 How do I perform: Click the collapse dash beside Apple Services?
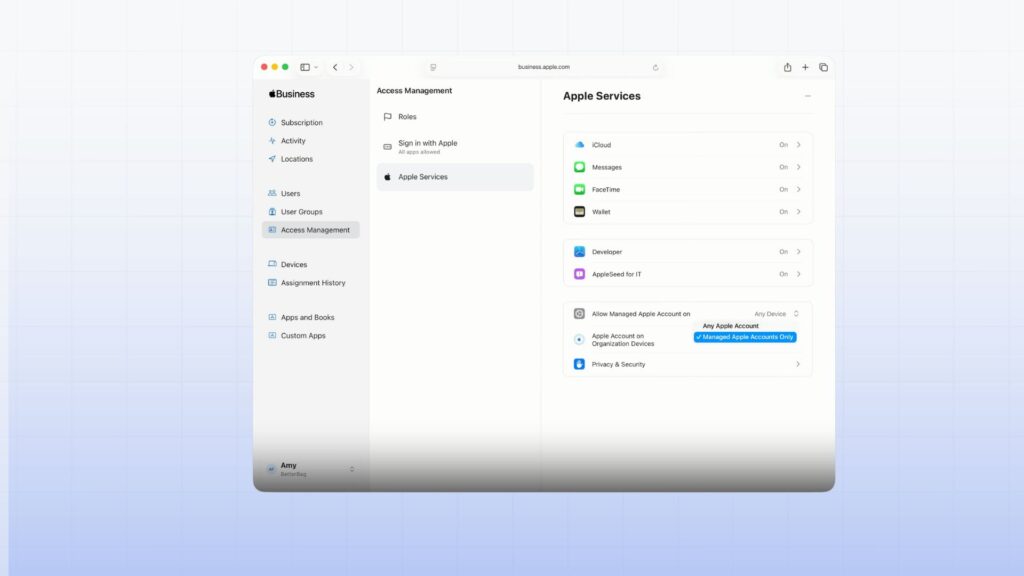(x=808, y=96)
